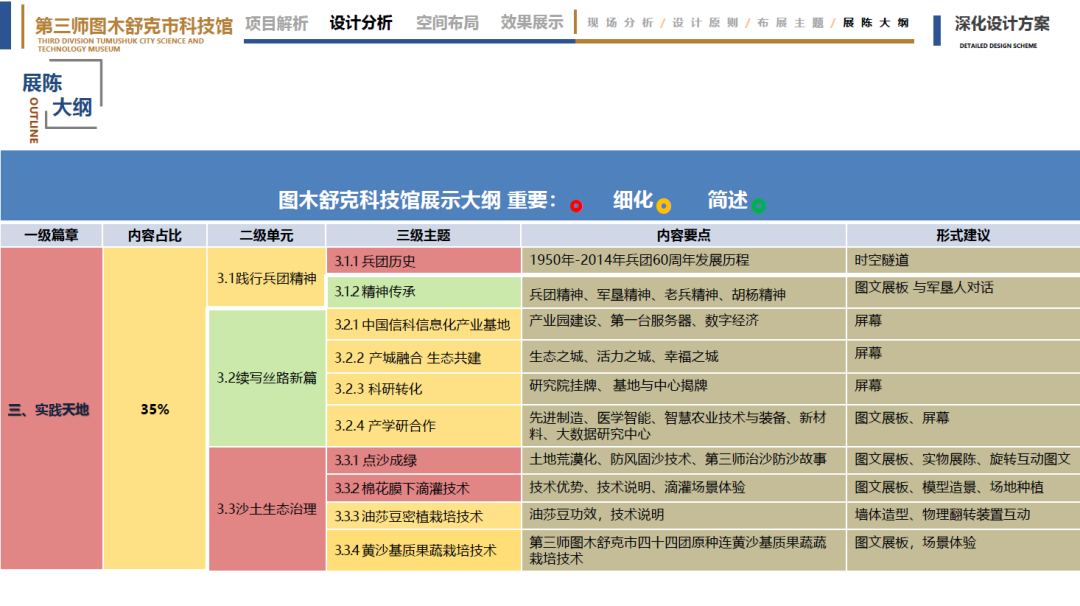Click 四十四团原种连 content cell
The width and height of the screenshot is (1080, 606).
pyautogui.click(x=683, y=550)
